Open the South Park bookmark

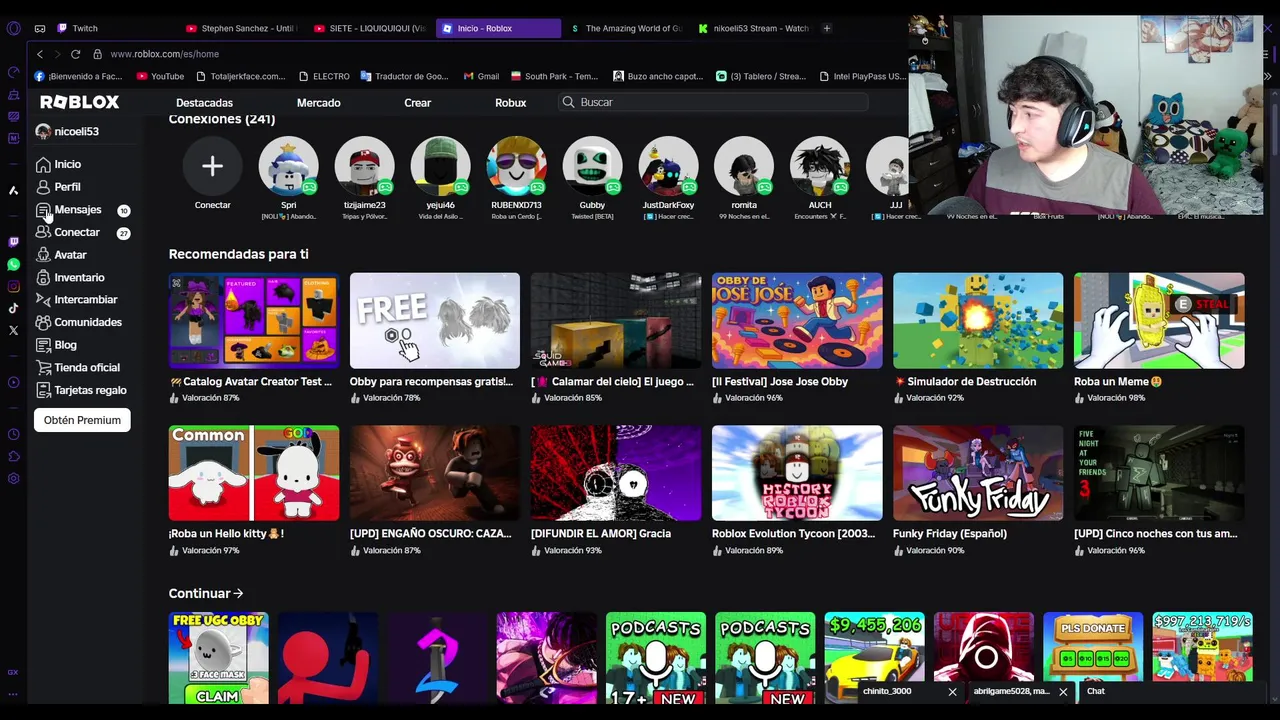tap(554, 76)
